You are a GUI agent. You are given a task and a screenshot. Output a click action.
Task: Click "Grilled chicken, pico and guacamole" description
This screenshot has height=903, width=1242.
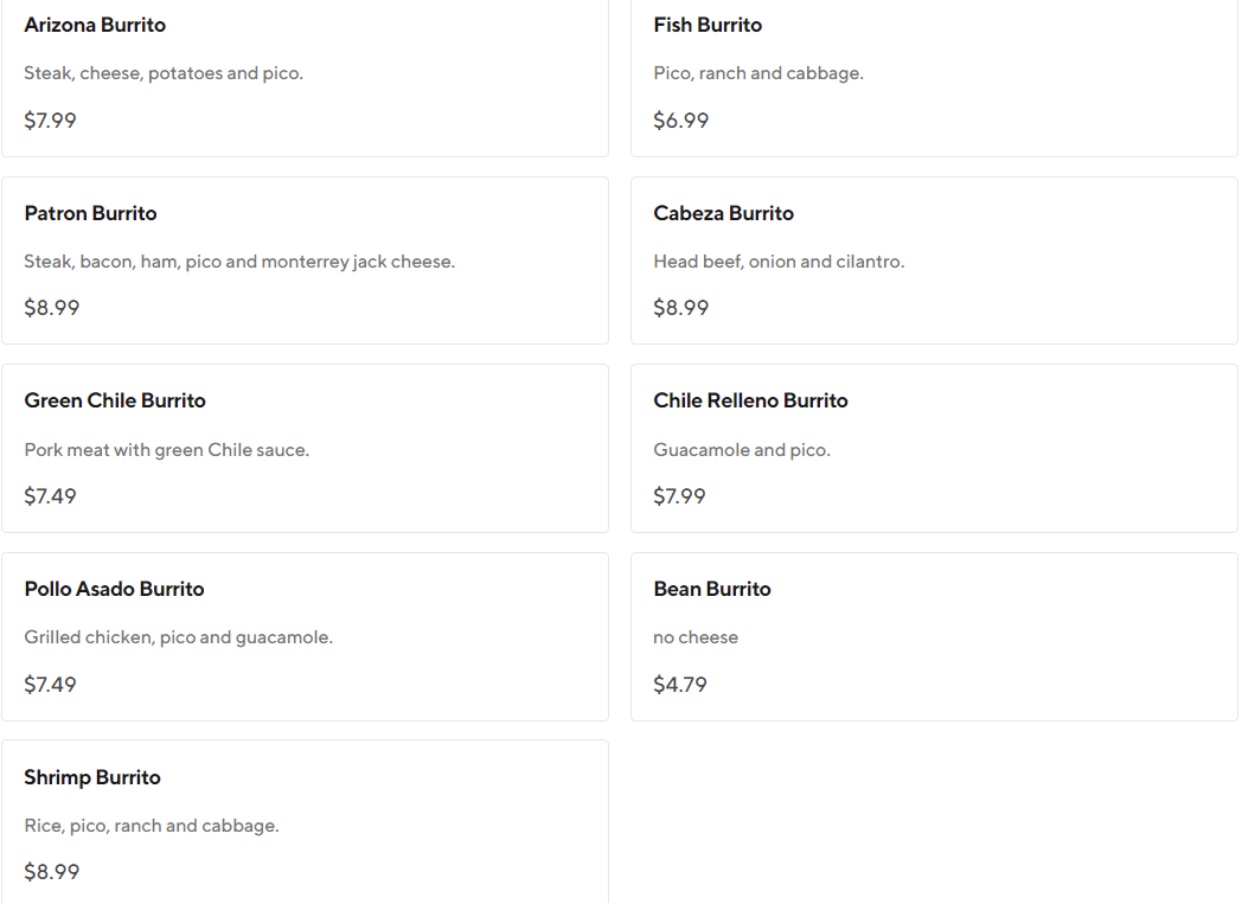pyautogui.click(x=178, y=638)
